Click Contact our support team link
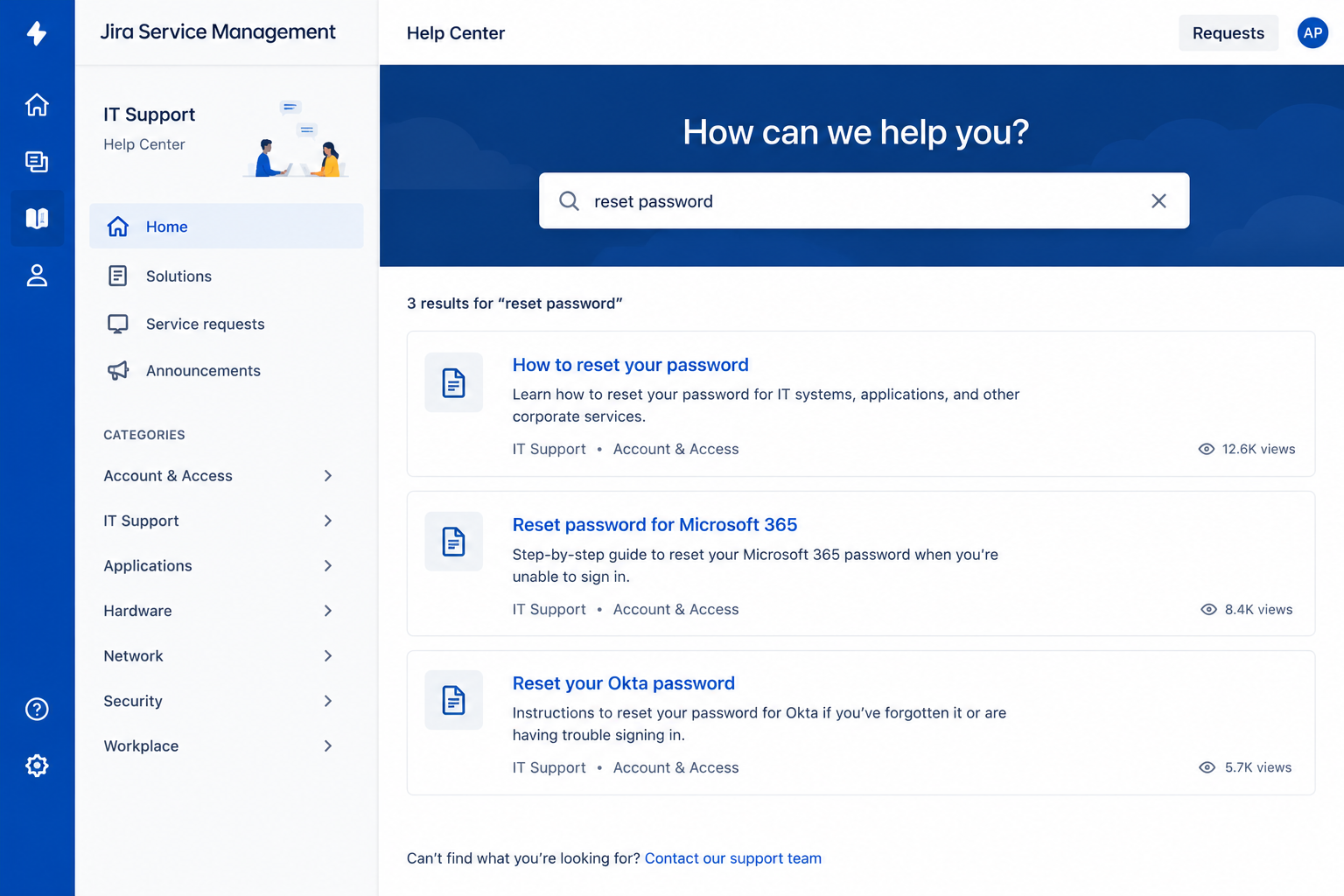 coord(733,858)
